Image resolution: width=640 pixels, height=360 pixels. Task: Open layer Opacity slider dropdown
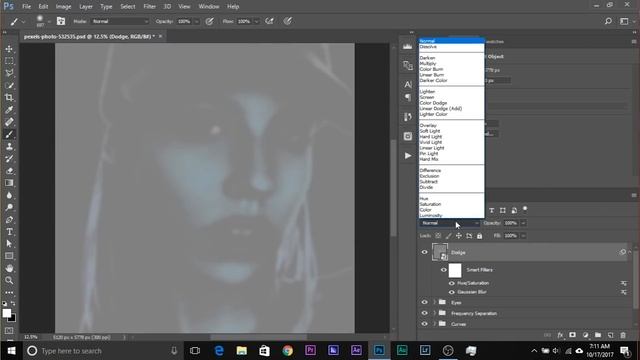pos(523,223)
